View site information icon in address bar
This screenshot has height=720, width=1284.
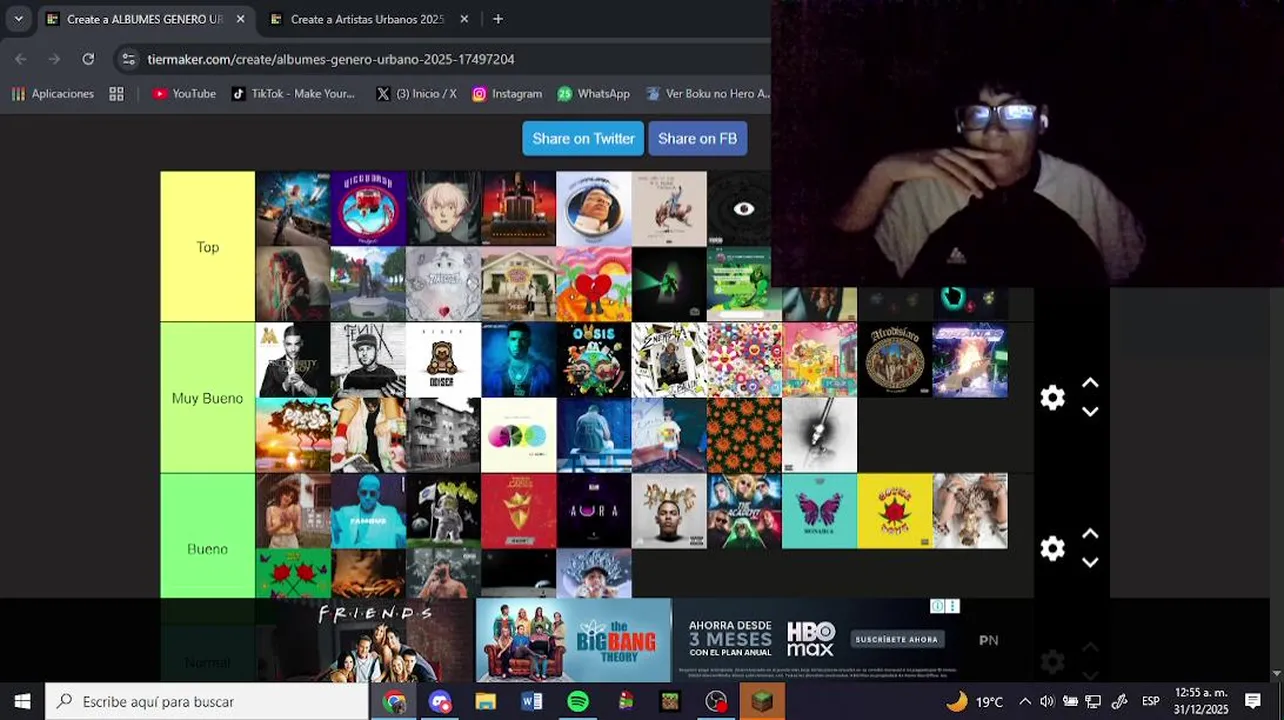pyautogui.click(x=128, y=59)
